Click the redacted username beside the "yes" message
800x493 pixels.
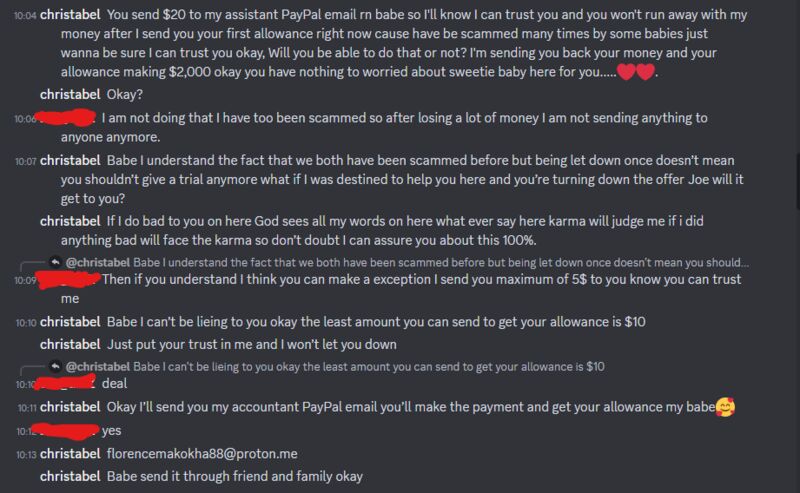[x=70, y=431]
